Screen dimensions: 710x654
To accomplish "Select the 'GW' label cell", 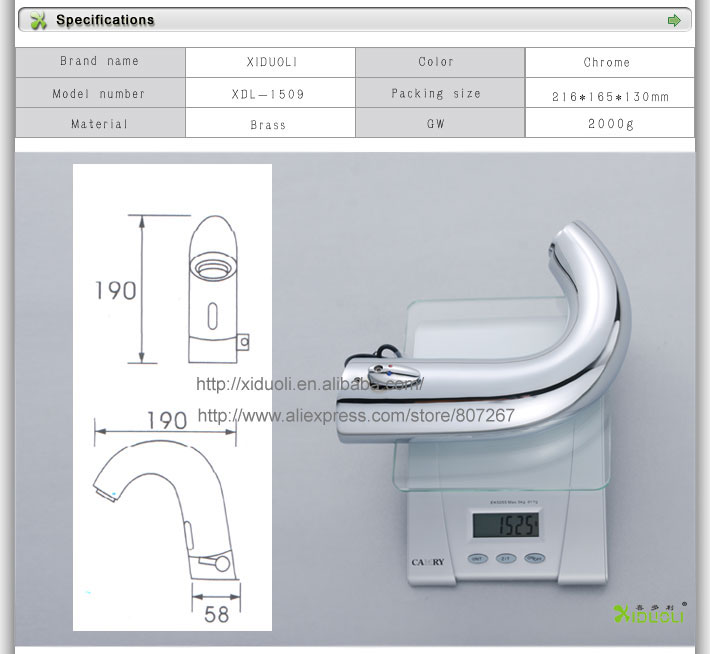I will [440, 123].
